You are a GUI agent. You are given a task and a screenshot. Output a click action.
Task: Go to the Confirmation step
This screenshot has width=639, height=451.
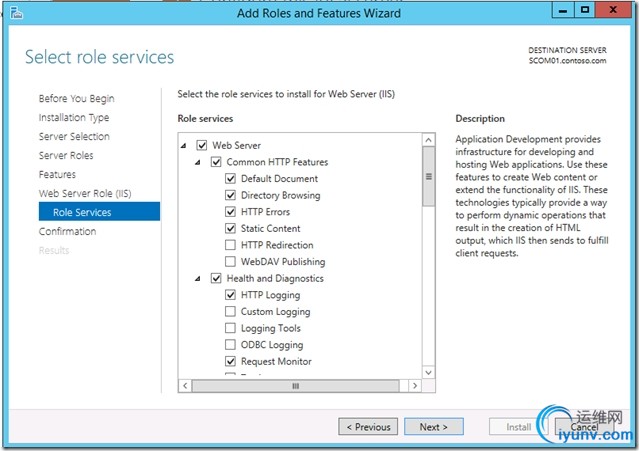pyautogui.click(x=68, y=231)
